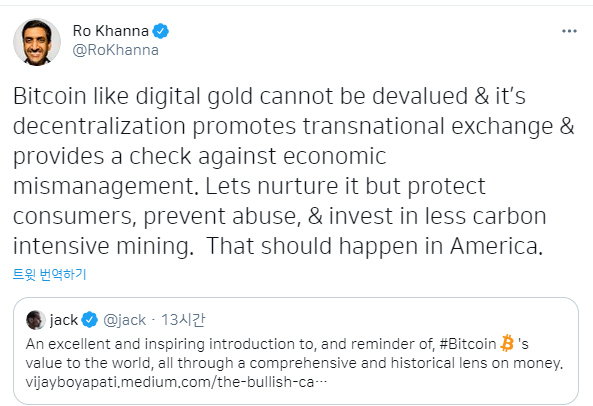Viewport: 593px width, 406px height.
Task: Open the vijayboyapati.medium.com article link
Action: (176, 382)
